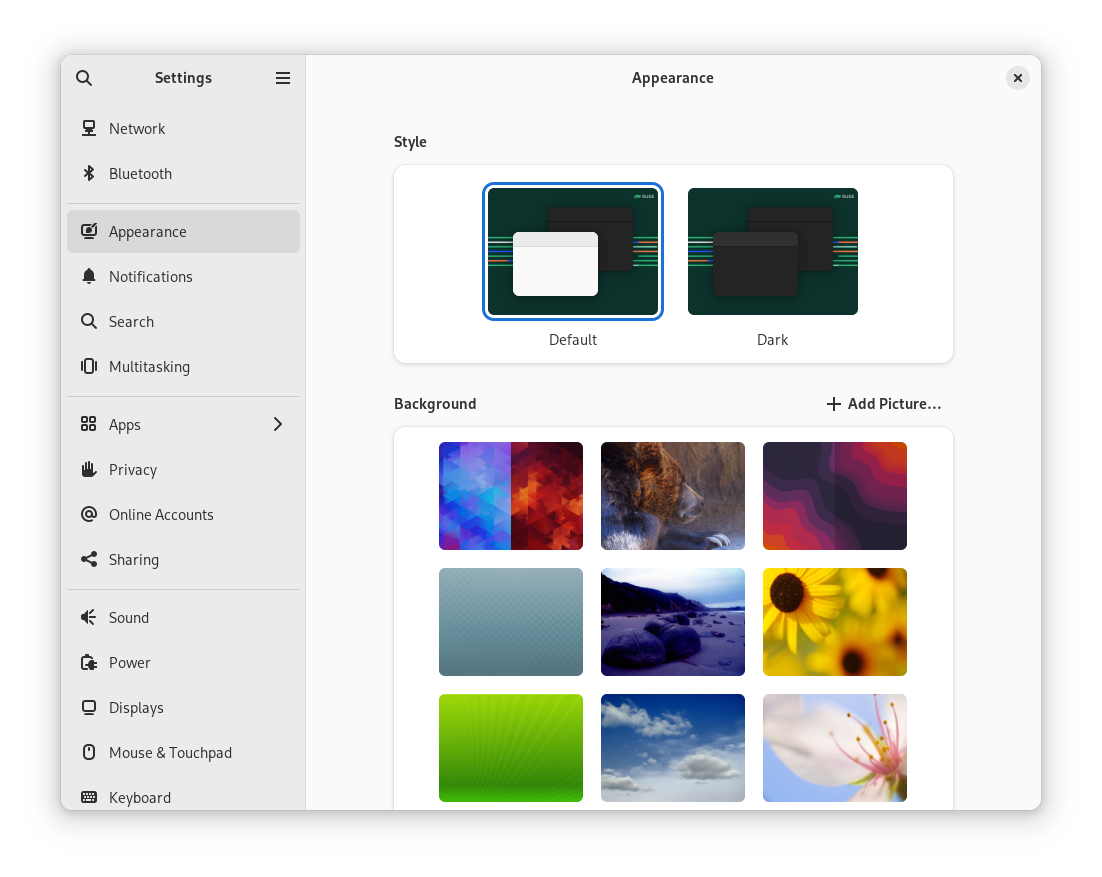Open Mouse & Touchpad settings

(170, 753)
